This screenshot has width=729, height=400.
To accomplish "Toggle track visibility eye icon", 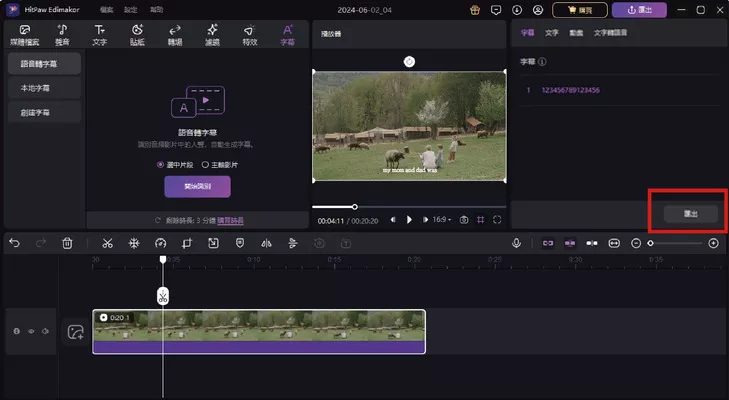I will (31, 331).
